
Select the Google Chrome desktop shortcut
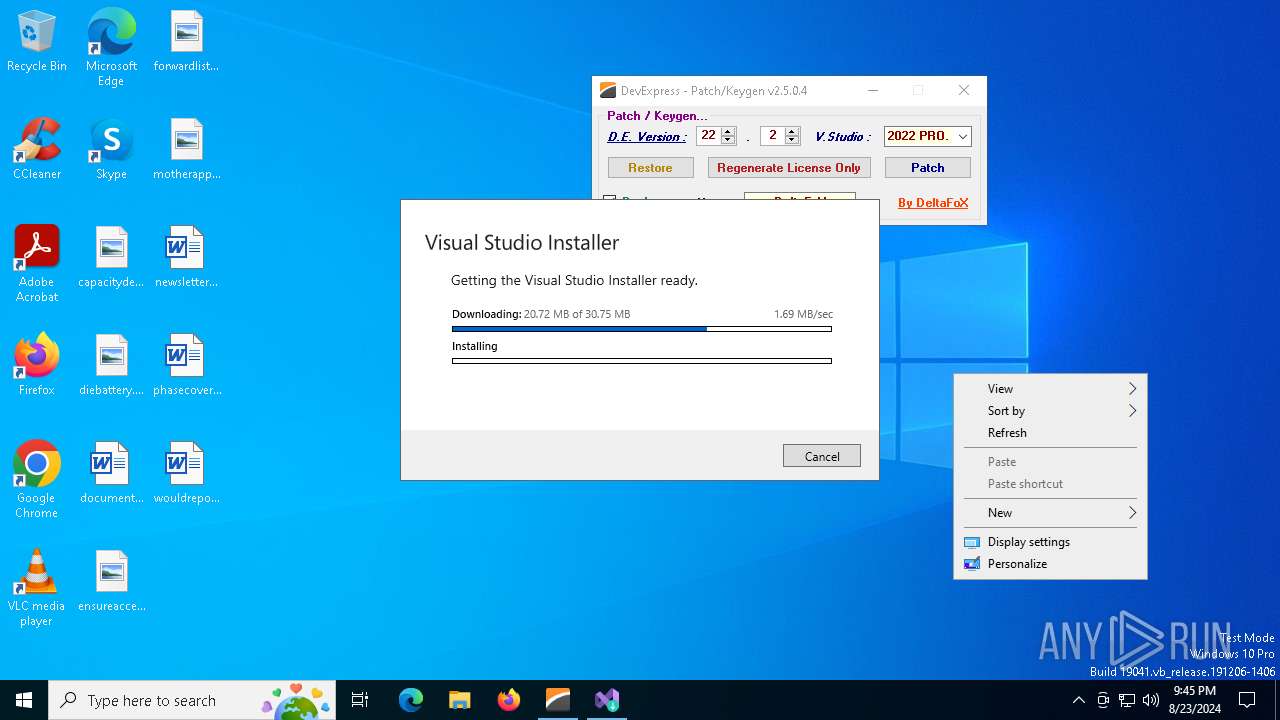click(x=37, y=480)
